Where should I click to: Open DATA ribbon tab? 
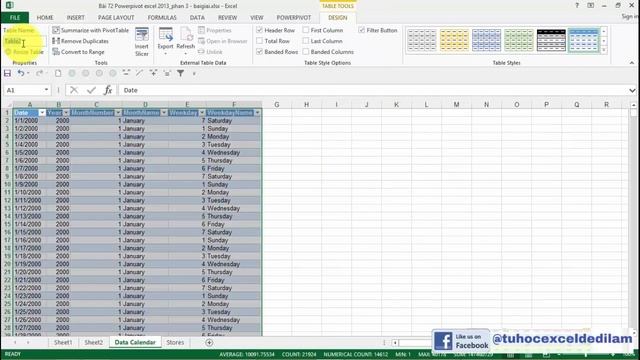click(x=197, y=18)
